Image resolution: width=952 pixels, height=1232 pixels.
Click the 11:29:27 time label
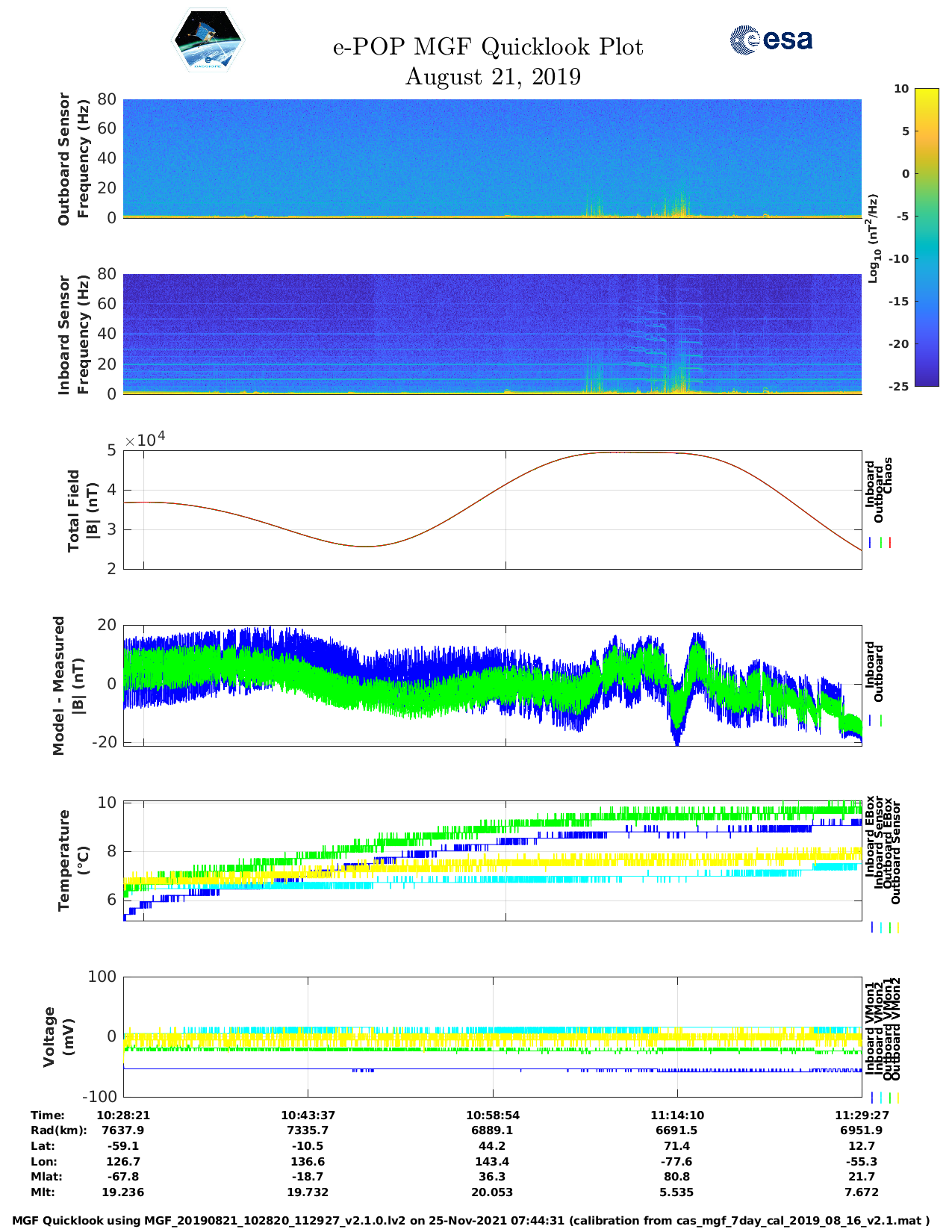click(x=861, y=1115)
